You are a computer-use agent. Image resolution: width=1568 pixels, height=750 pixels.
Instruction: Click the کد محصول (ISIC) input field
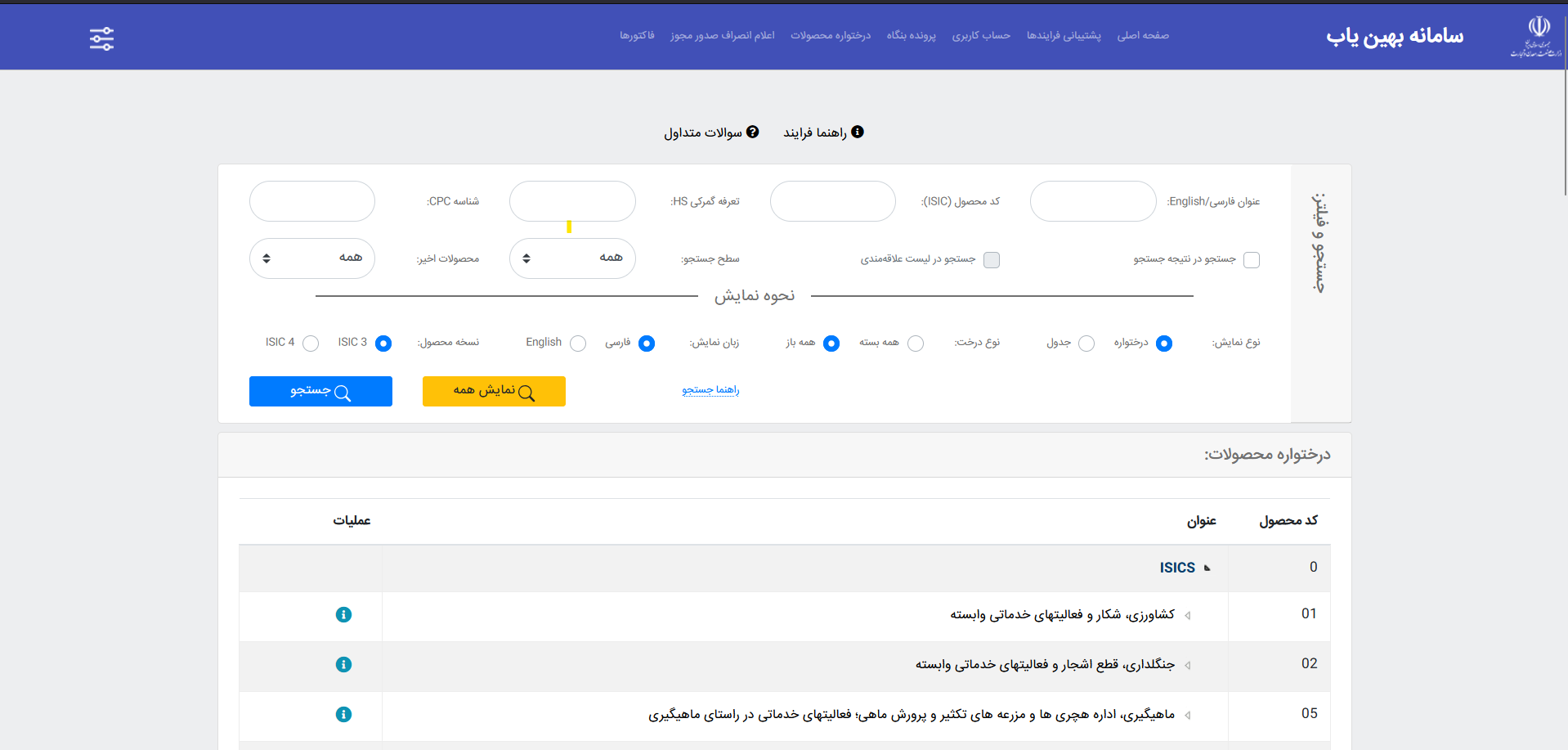click(x=832, y=201)
